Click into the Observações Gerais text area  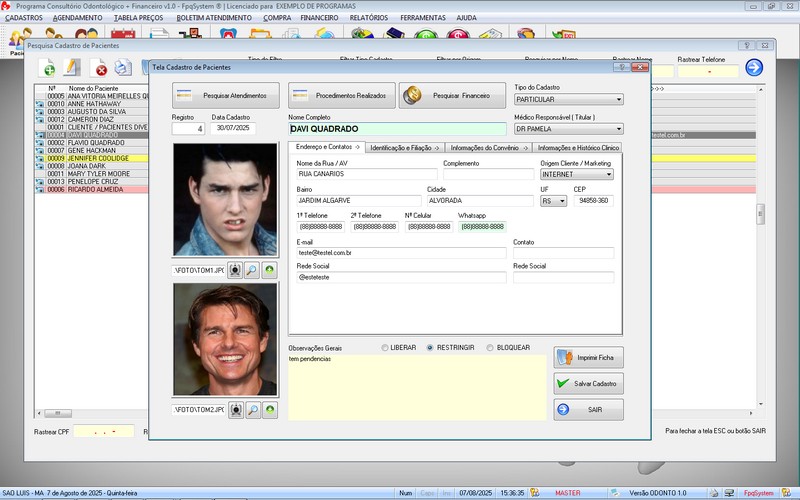[415, 387]
